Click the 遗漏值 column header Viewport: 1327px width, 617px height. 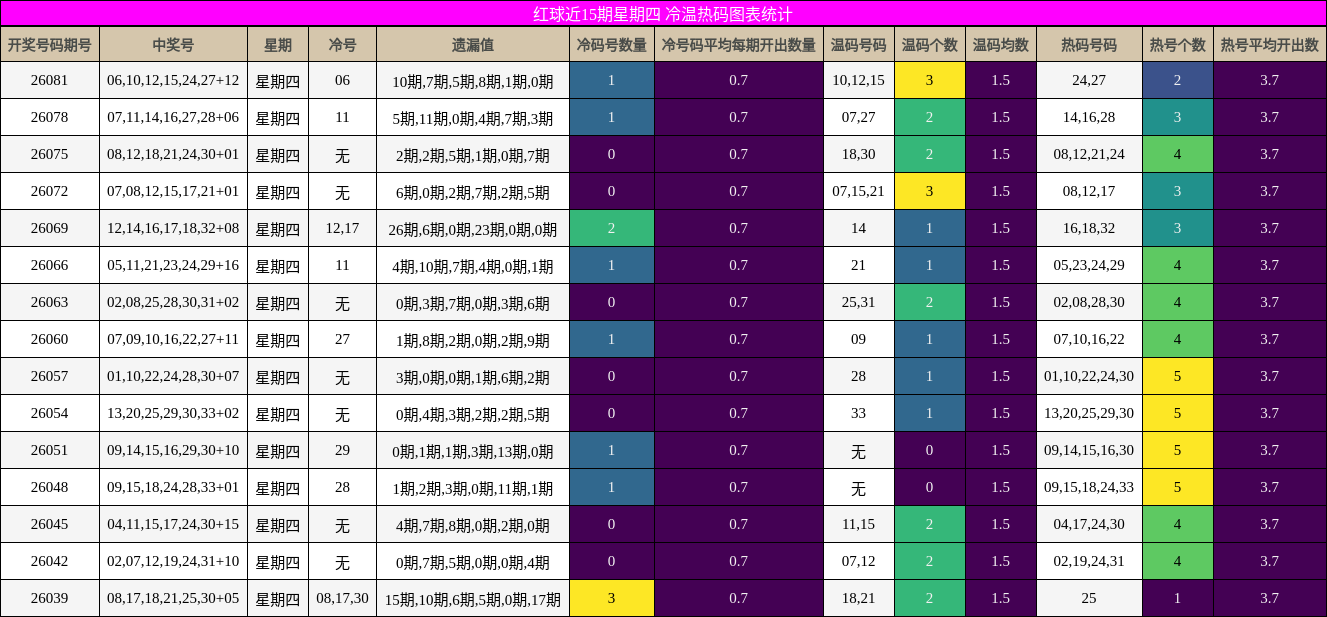473,45
